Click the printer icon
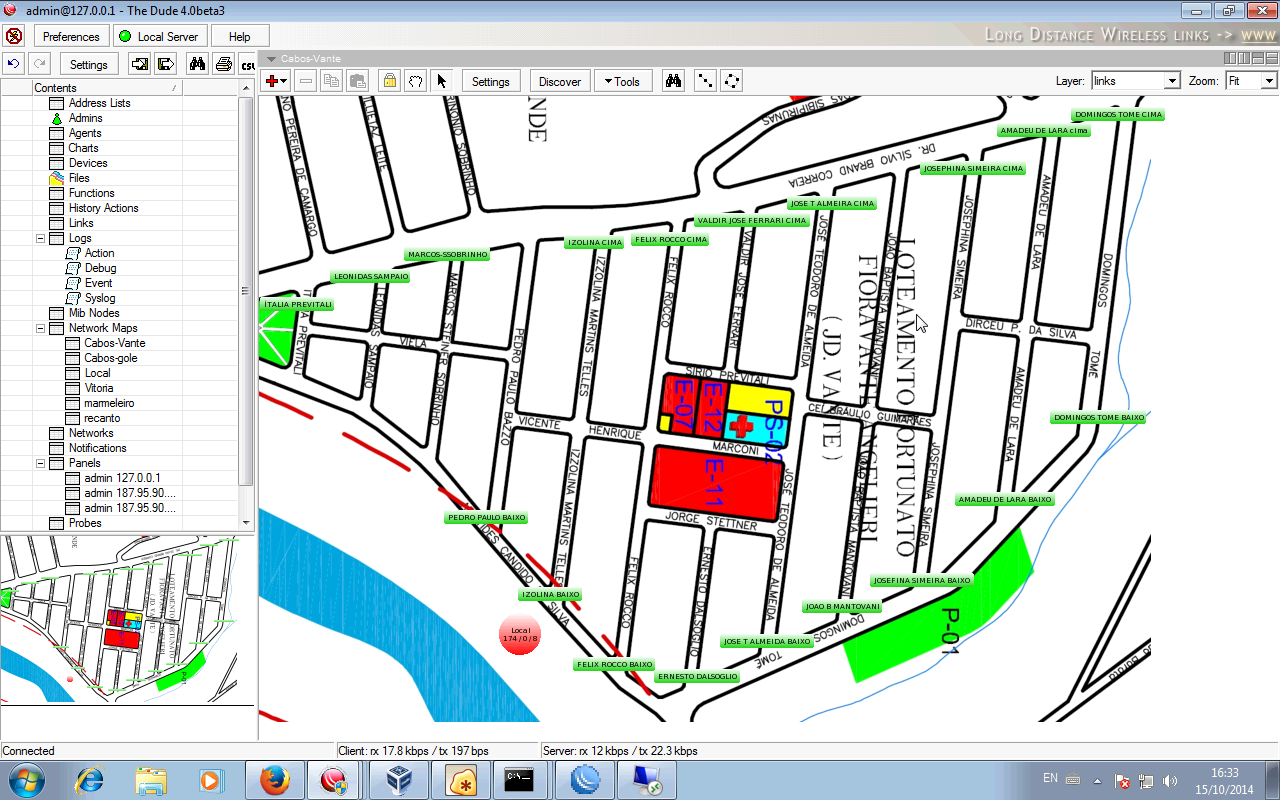Screen dimensions: 1280x800 (x=223, y=64)
